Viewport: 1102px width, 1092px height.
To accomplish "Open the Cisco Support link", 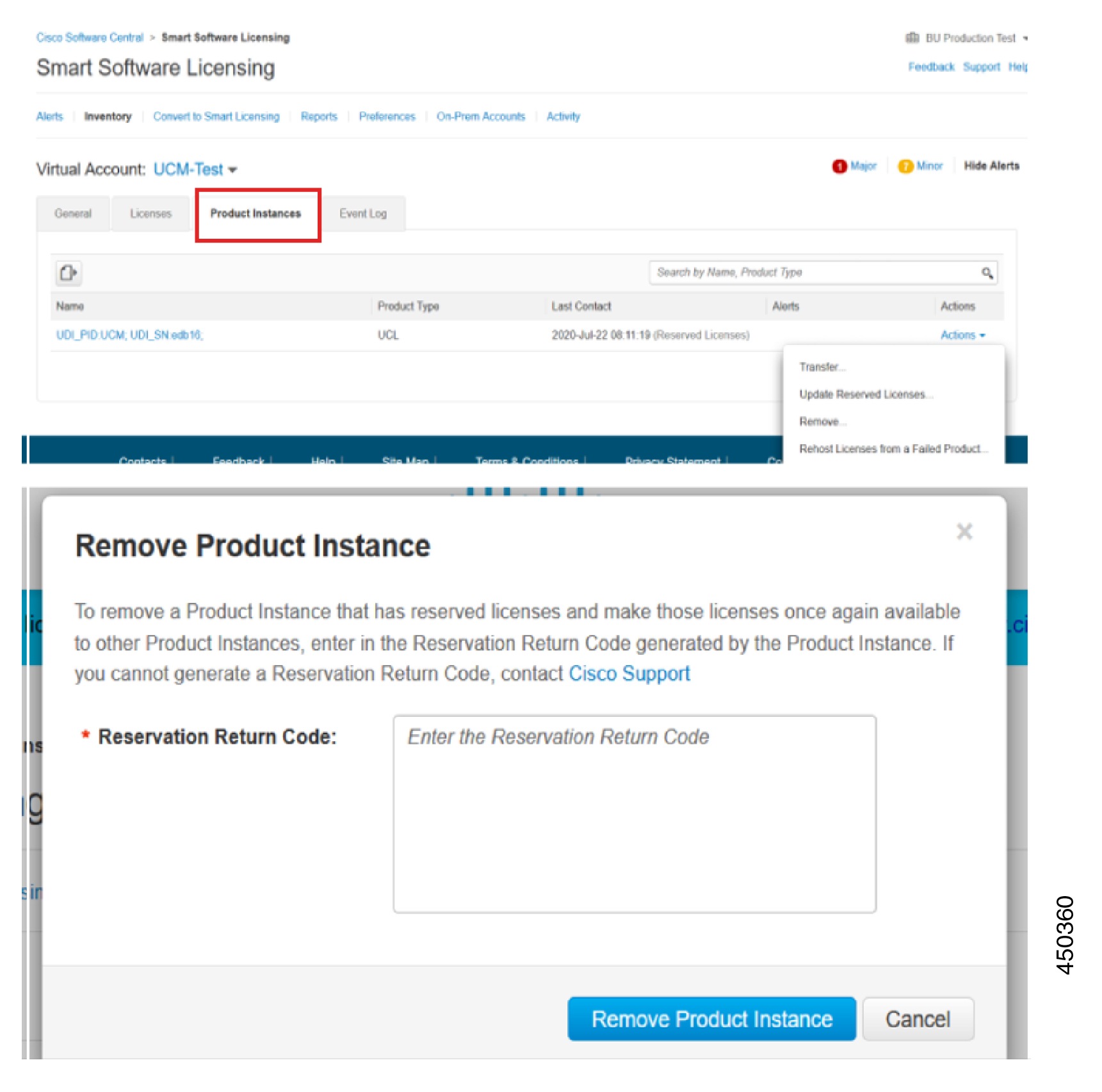I will click(629, 673).
